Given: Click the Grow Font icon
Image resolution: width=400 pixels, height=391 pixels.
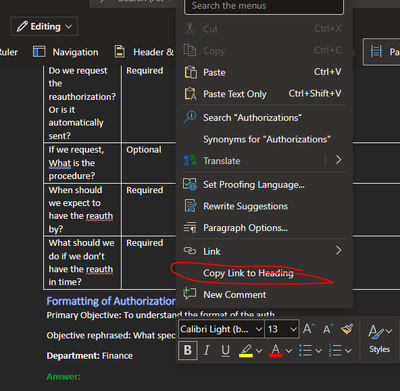Looking at the screenshot, I should [309, 329].
